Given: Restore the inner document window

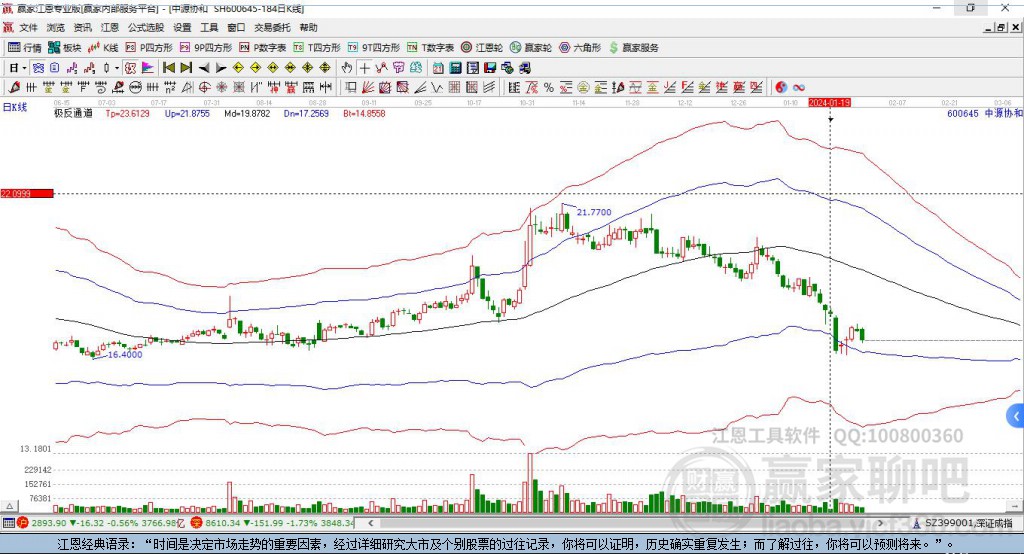Looking at the screenshot, I should click(x=1000, y=27).
